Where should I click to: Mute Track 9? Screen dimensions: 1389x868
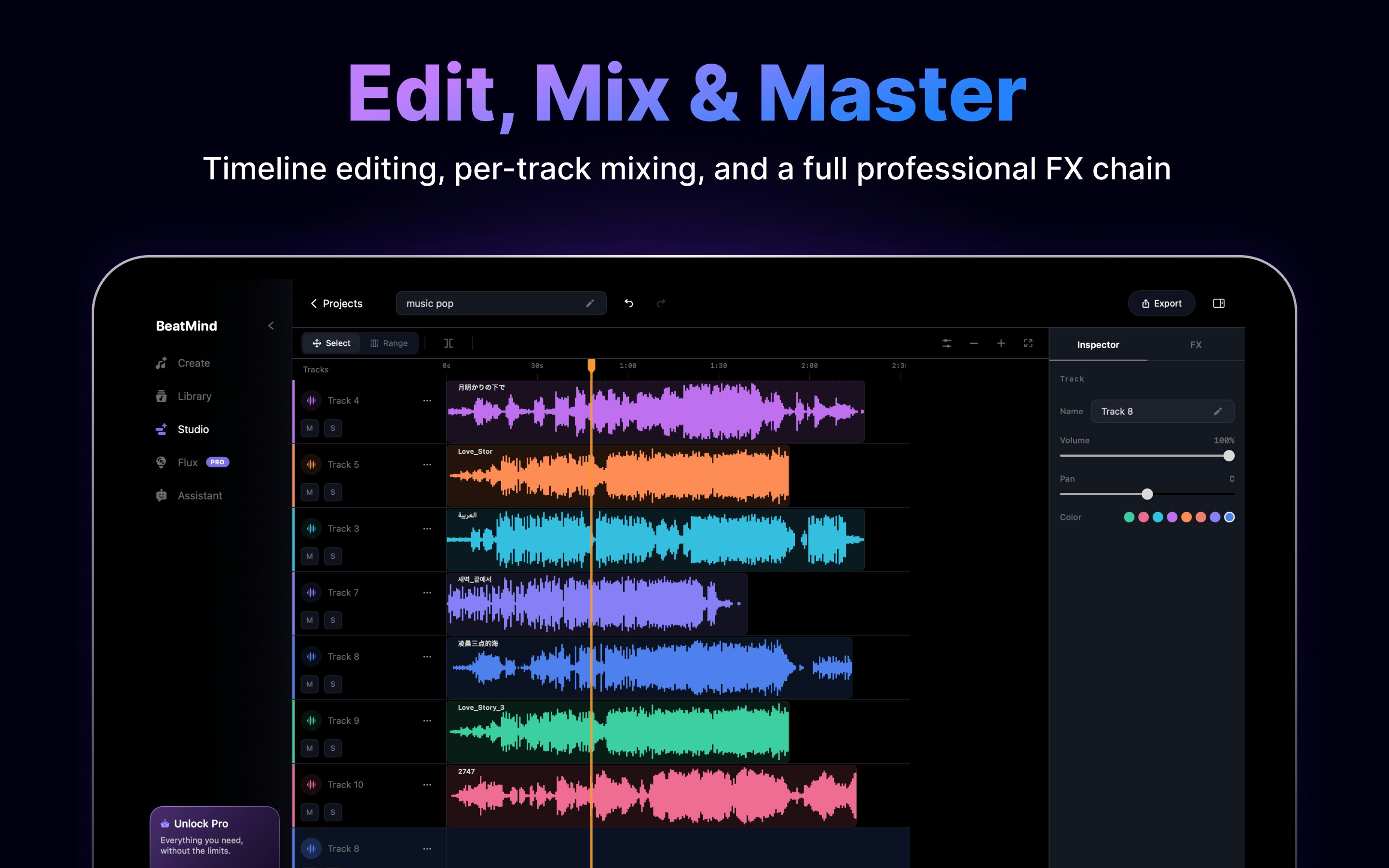(x=309, y=748)
